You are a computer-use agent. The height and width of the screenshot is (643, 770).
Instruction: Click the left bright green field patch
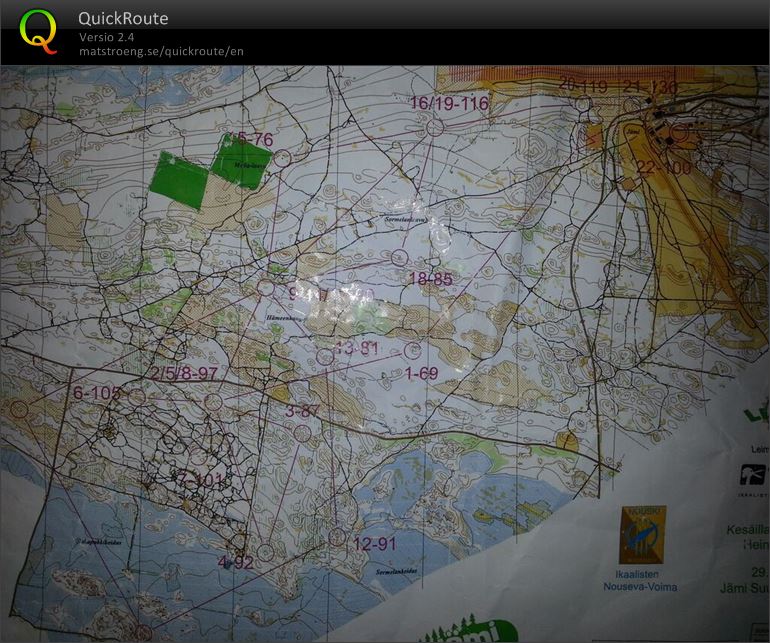(180, 178)
